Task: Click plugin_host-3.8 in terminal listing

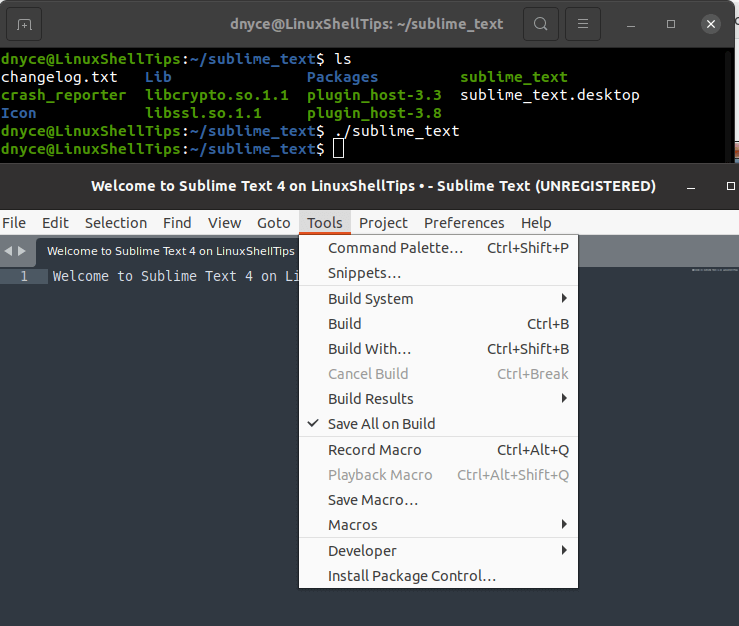Action: point(374,113)
